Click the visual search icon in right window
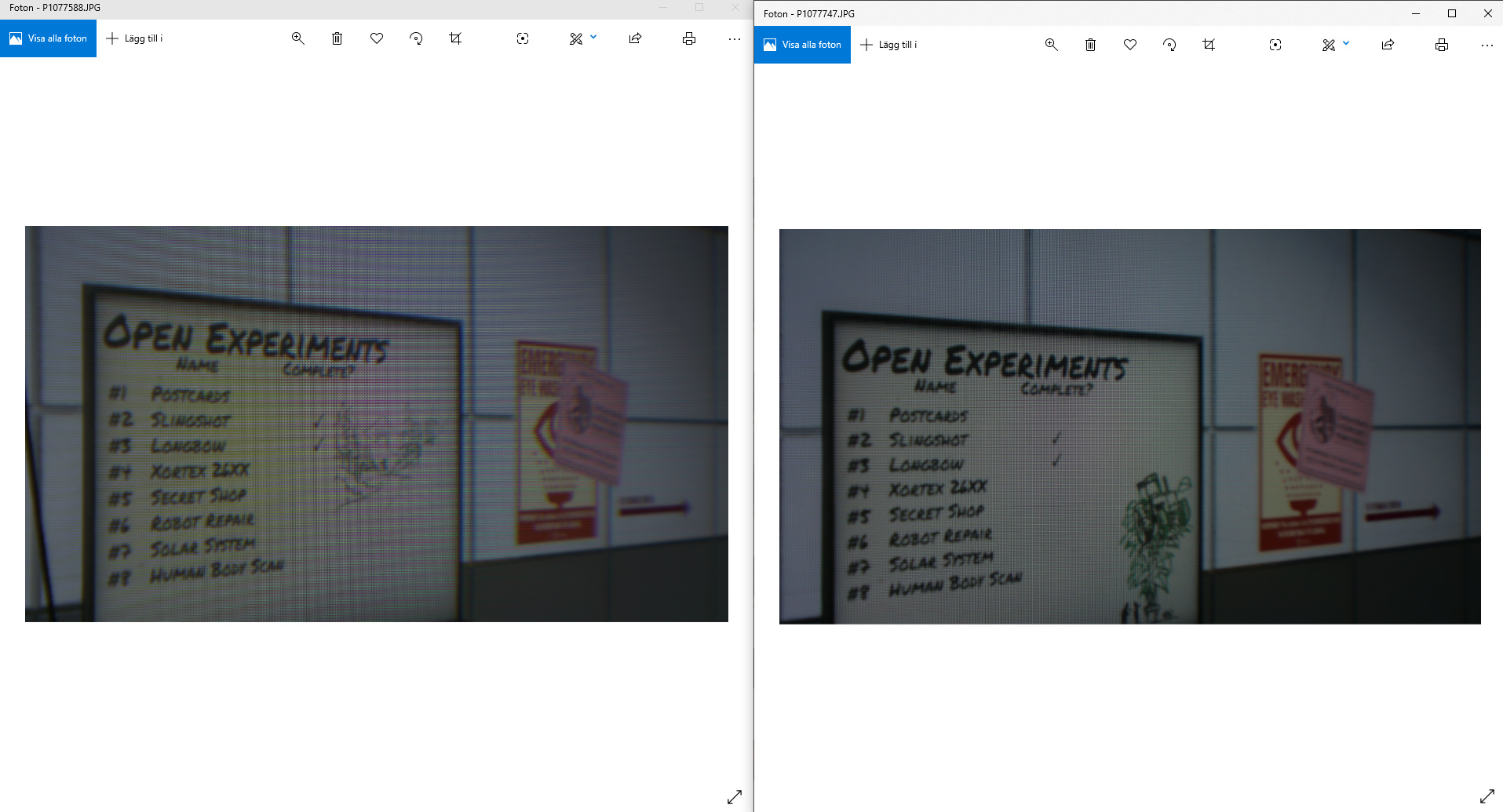Viewport: 1503px width, 812px height. coord(1275,45)
